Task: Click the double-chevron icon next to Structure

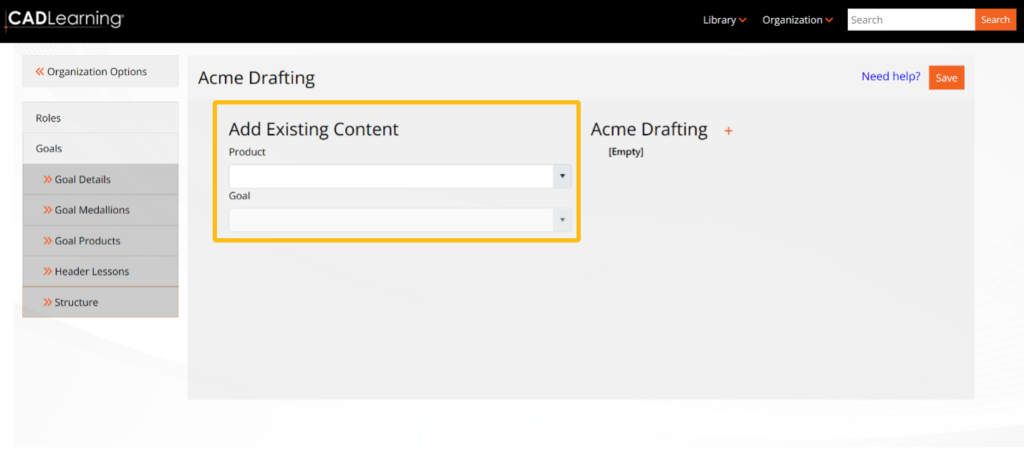Action: click(47, 302)
